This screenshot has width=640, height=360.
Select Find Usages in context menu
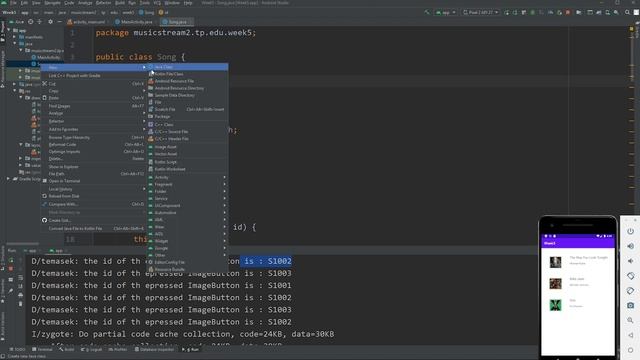[x=93, y=106]
